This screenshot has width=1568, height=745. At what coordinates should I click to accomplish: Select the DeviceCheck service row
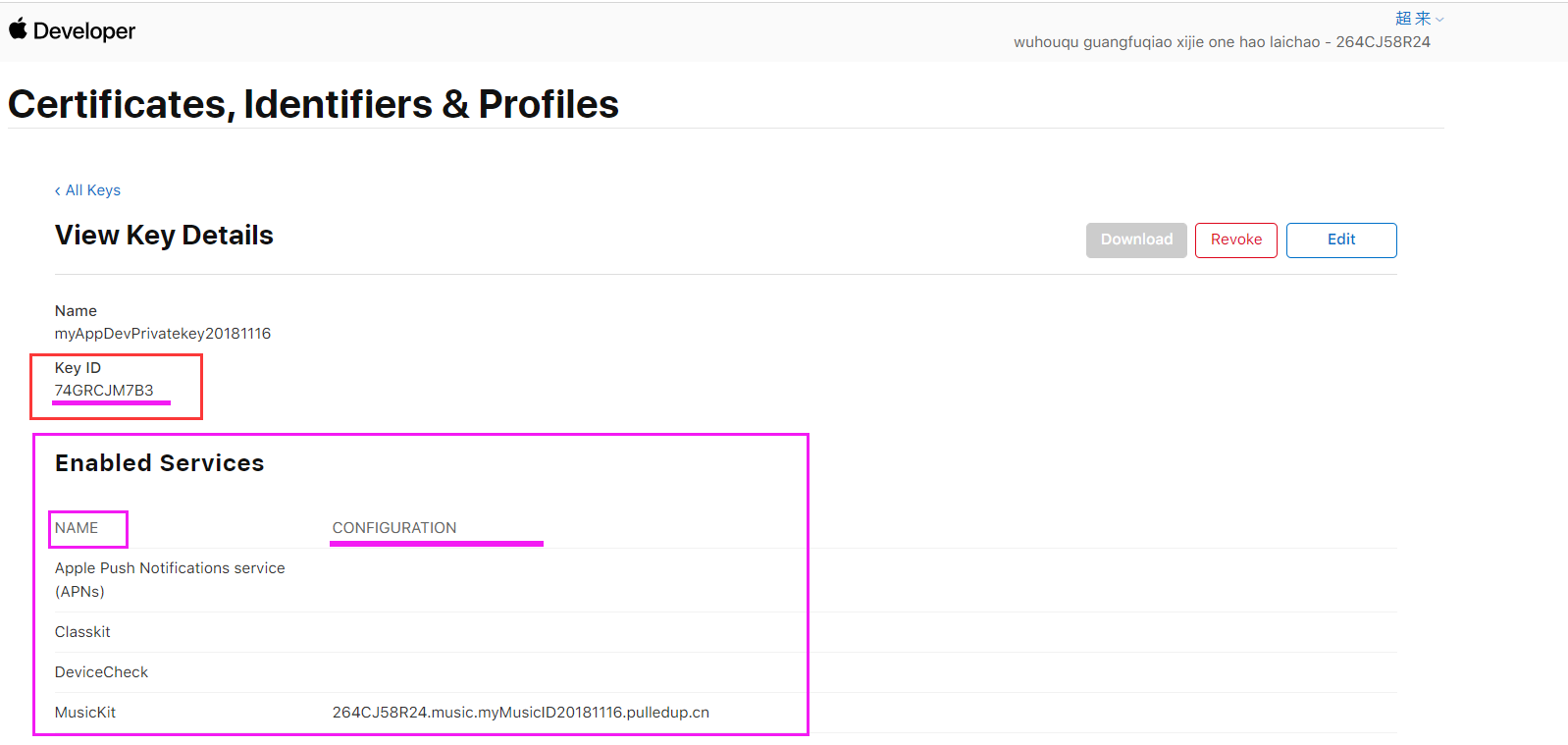[726, 672]
